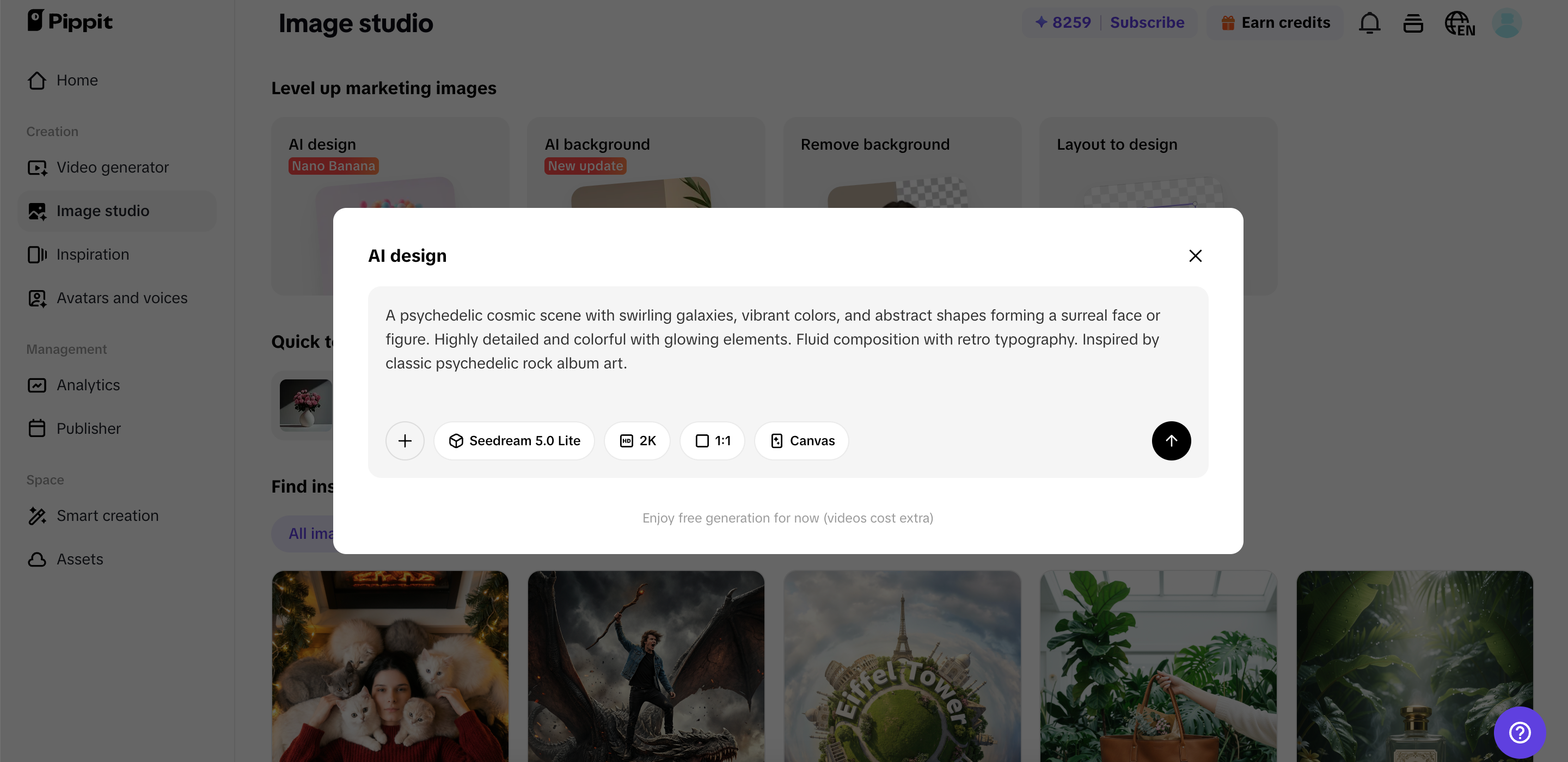
Task: Click the send arrow generate button
Action: [1171, 441]
